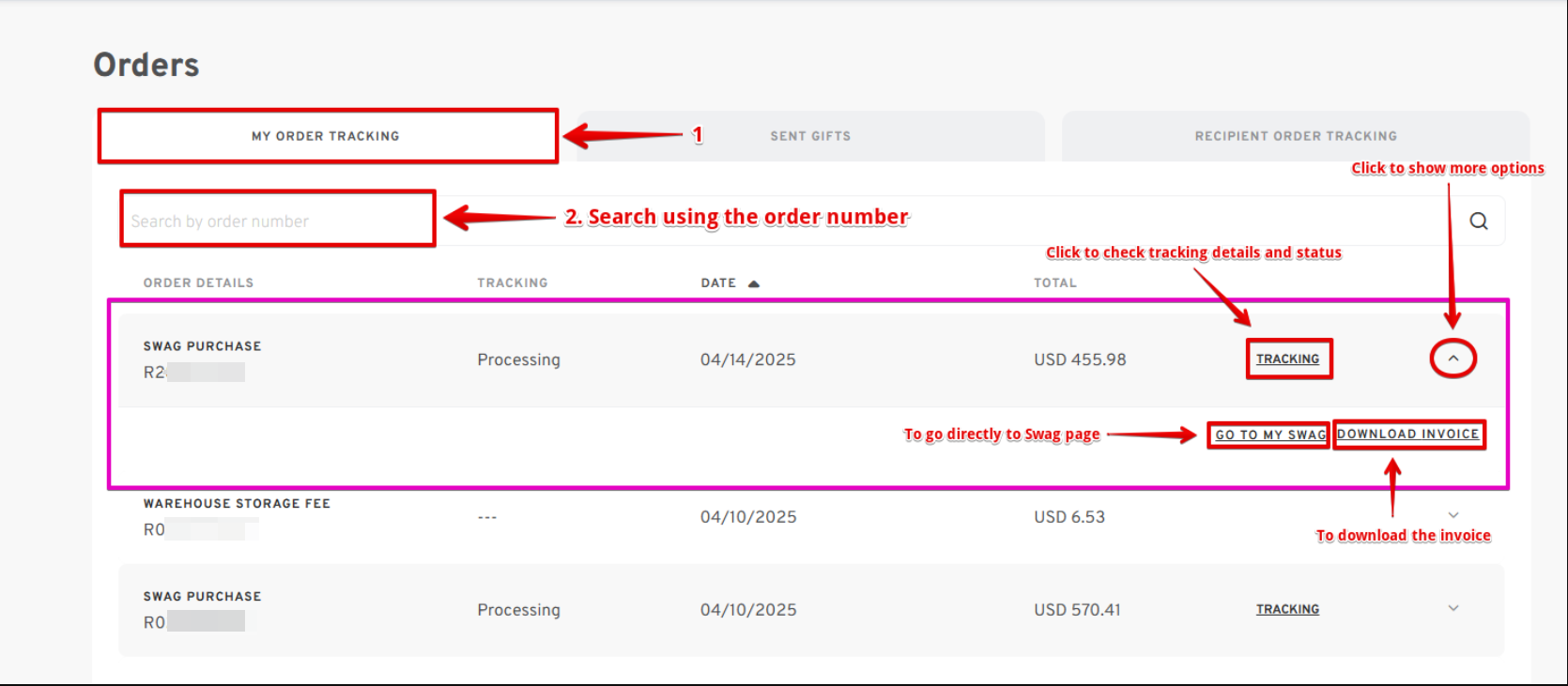Select the Recipient Order Tracking tab
Screen dimensions: 1568x686
click(1295, 136)
